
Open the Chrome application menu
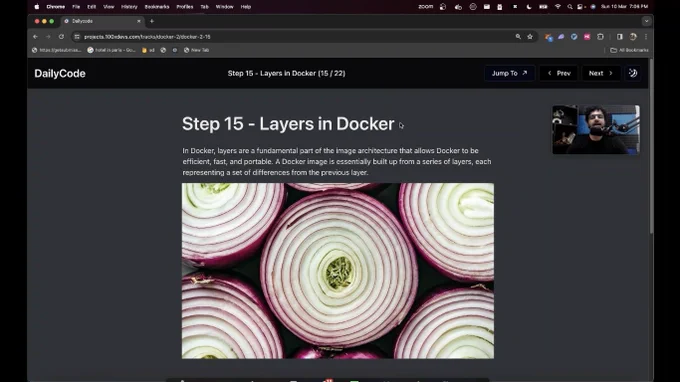point(56,7)
